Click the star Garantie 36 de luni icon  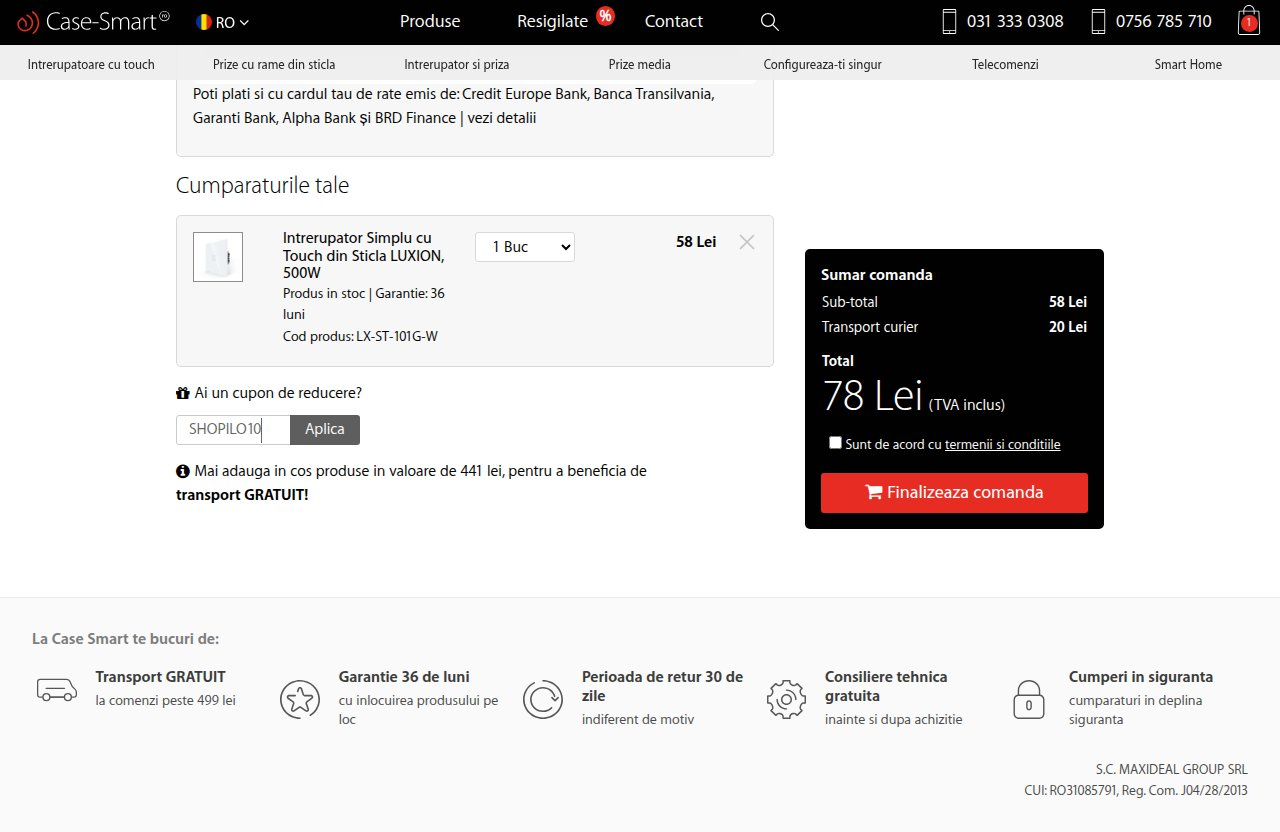pos(300,699)
